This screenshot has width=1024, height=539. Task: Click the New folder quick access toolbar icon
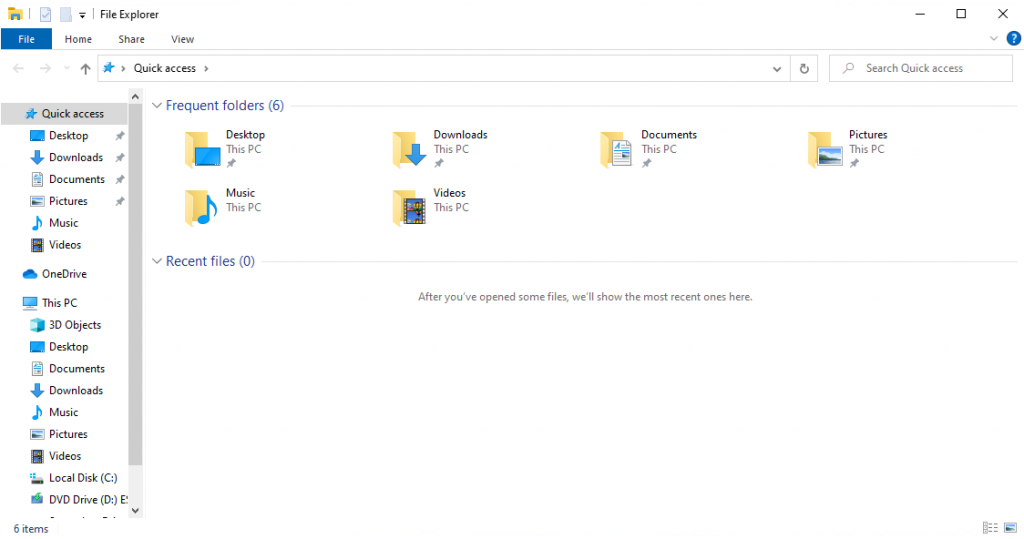(65, 14)
